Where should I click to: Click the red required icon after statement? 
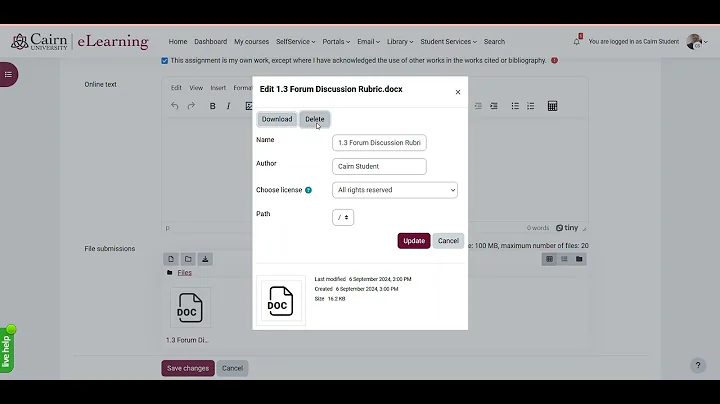[x=554, y=60]
